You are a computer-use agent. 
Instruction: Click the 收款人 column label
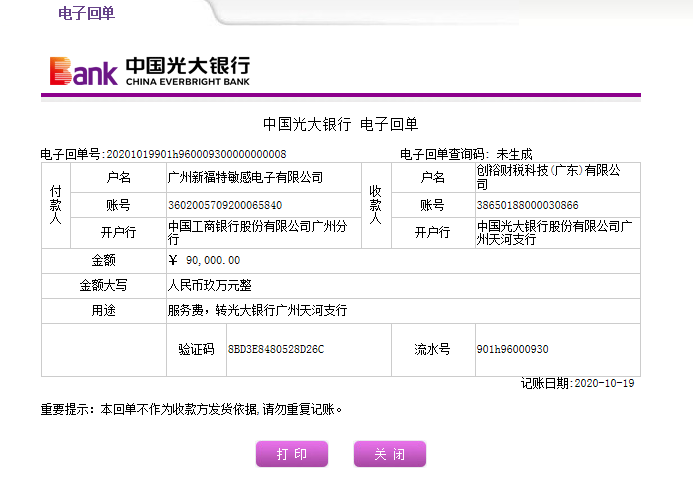coord(376,205)
